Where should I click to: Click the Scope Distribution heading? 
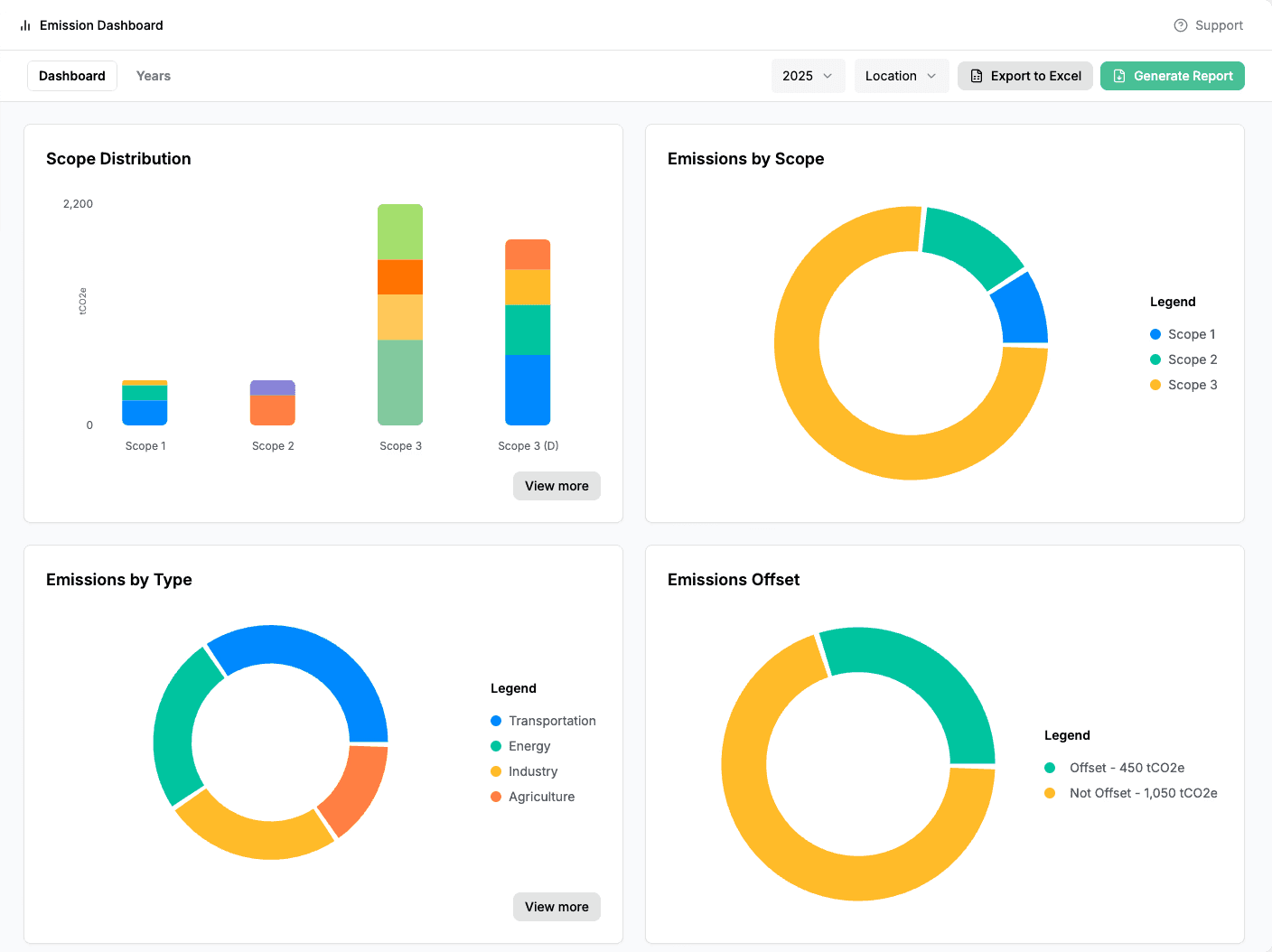coord(118,159)
